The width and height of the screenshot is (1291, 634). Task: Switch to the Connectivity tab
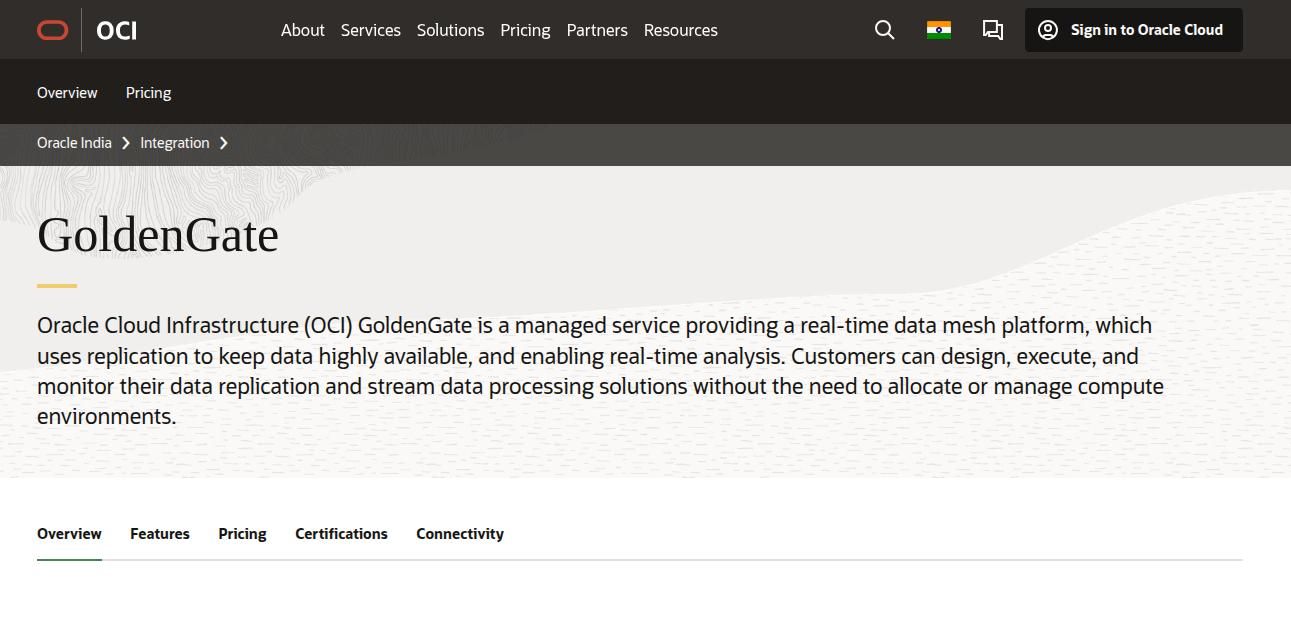click(460, 534)
